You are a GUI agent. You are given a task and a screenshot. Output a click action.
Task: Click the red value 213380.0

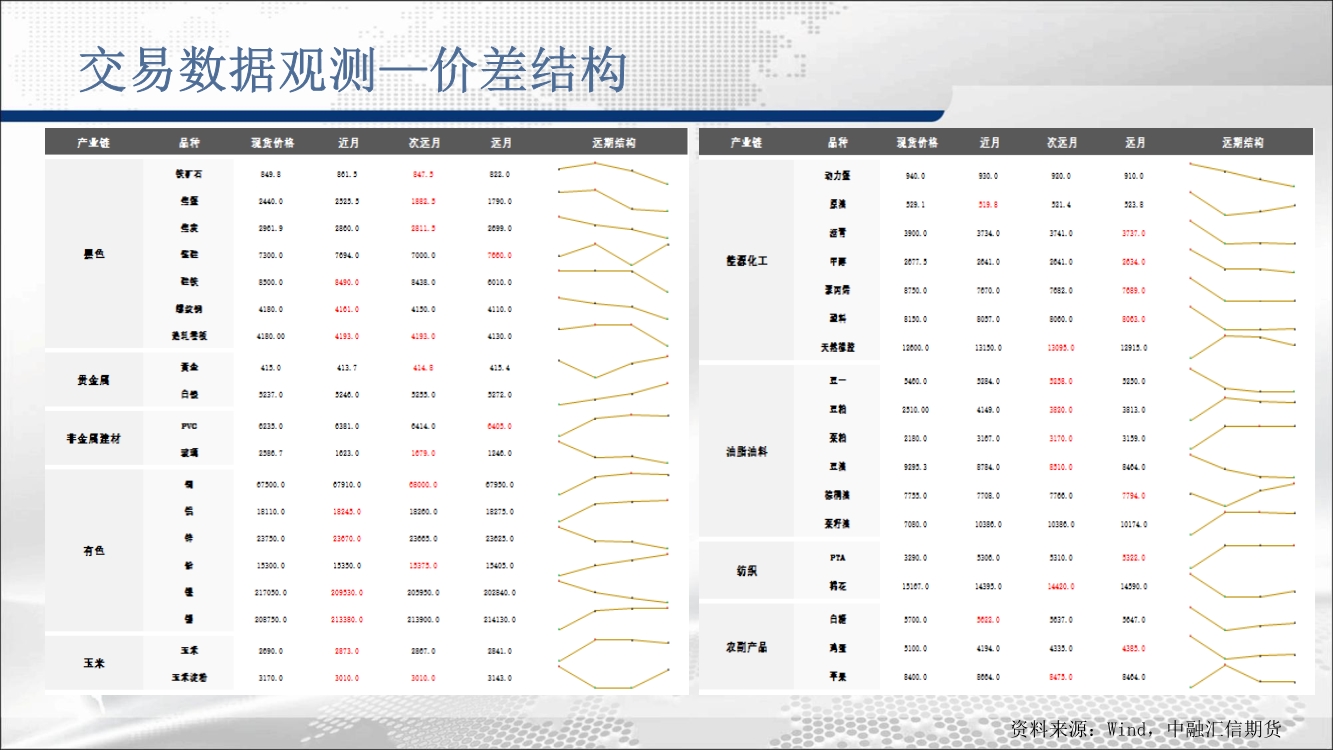(x=348, y=619)
